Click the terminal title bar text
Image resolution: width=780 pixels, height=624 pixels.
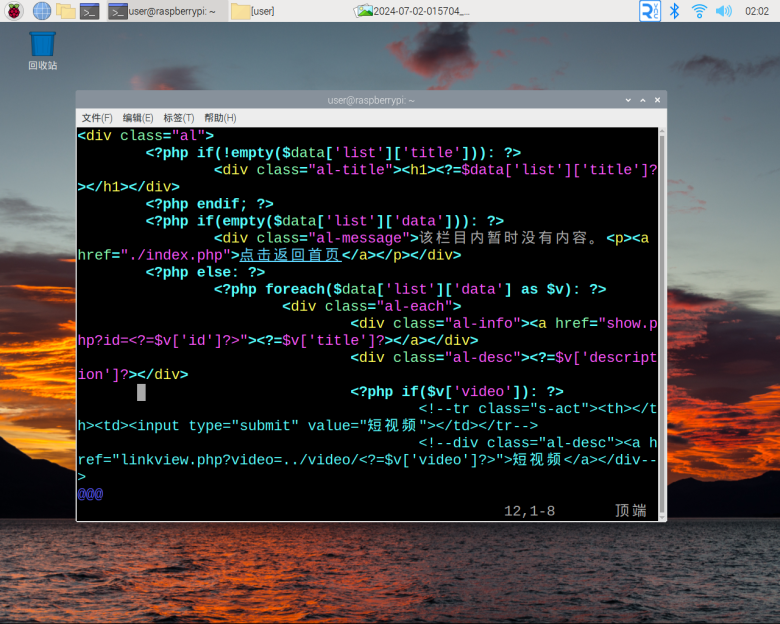[x=371, y=100]
